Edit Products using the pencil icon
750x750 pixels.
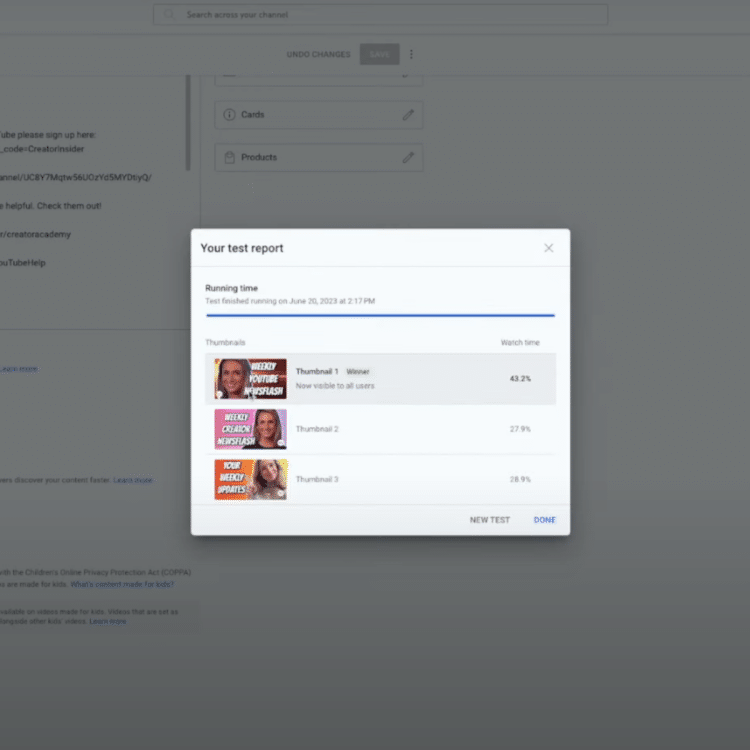point(408,157)
